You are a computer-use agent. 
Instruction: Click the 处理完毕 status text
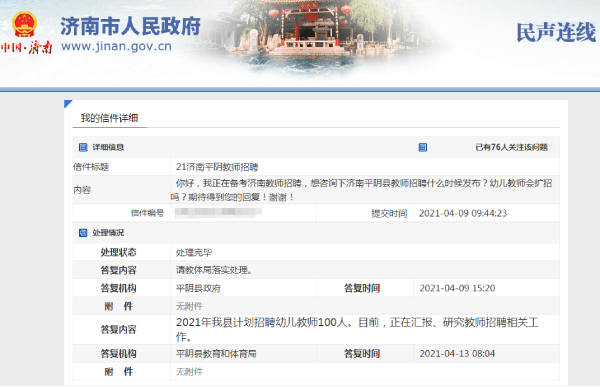(x=194, y=253)
